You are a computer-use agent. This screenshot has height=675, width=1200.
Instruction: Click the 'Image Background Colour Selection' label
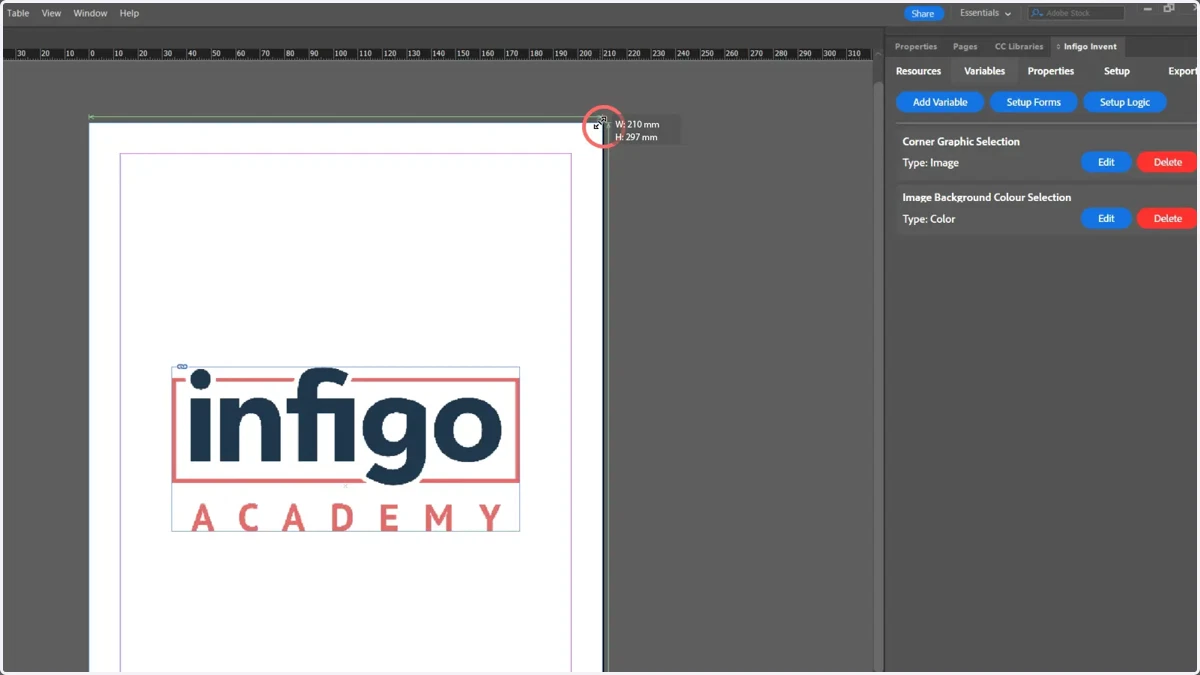coord(986,198)
